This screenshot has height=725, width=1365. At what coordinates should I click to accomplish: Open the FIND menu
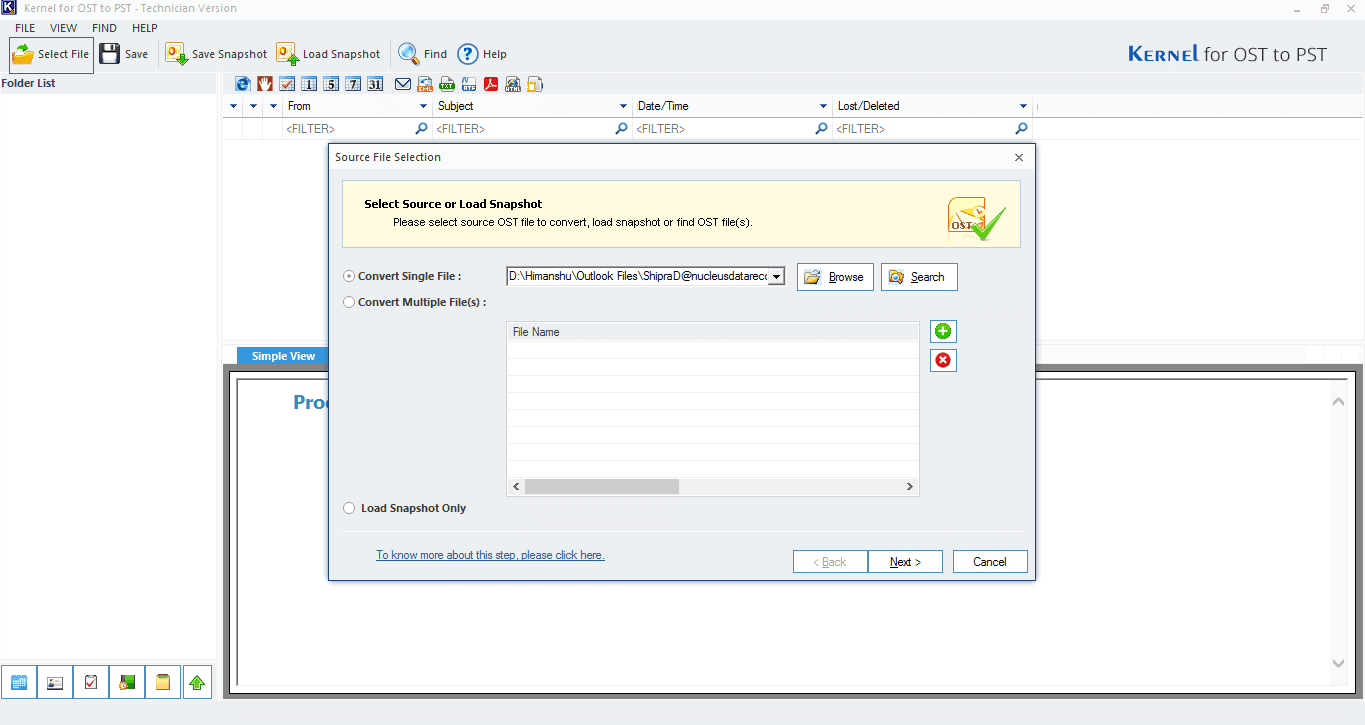(104, 28)
